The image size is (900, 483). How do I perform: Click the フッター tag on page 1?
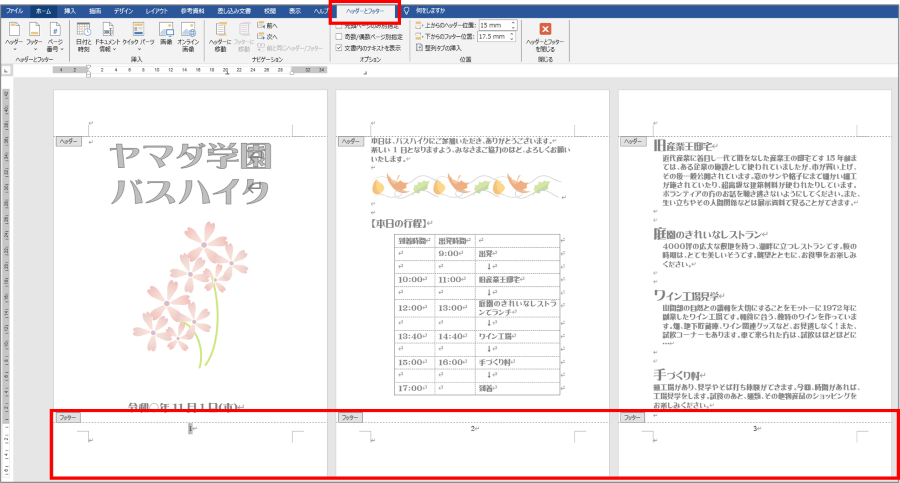[68, 418]
